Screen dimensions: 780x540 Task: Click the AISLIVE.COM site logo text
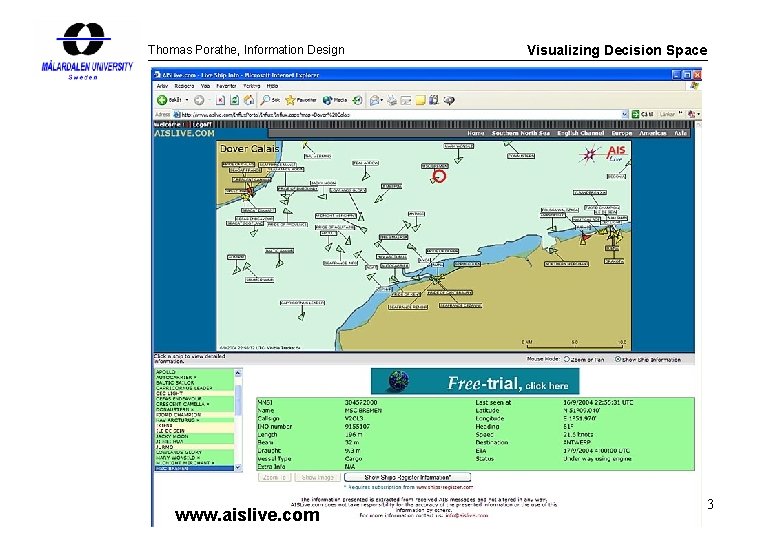[x=184, y=133]
